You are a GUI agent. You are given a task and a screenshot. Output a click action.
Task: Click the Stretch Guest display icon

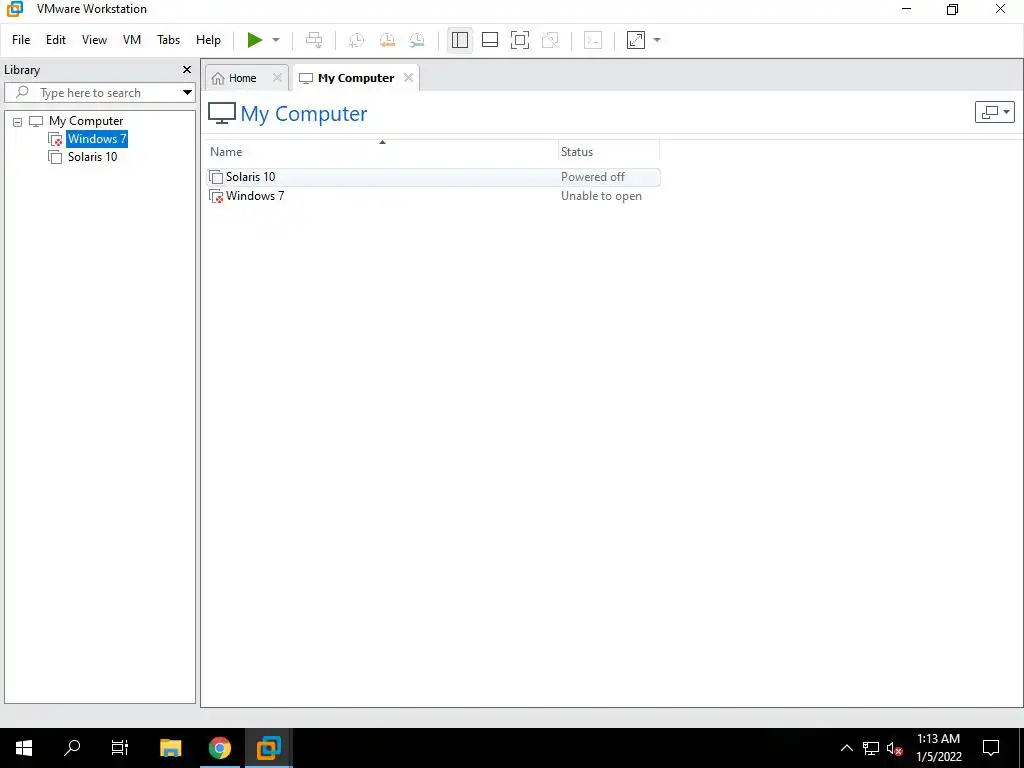pos(635,40)
